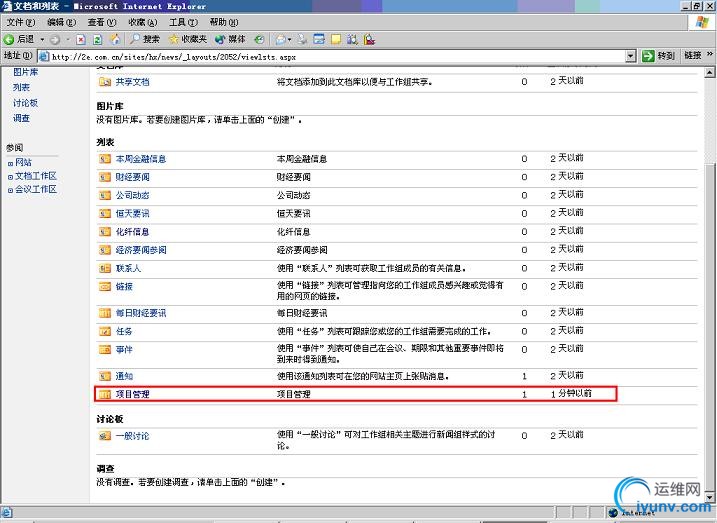Click the Edit page toolbar icon

point(319,40)
